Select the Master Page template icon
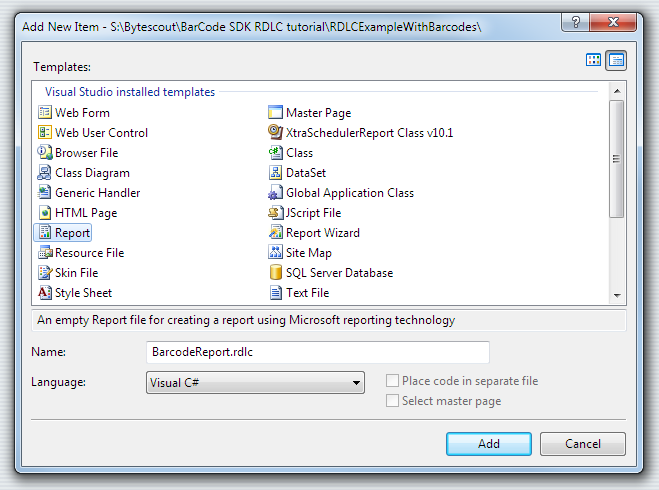The width and height of the screenshot is (659, 490). pyautogui.click(x=275, y=113)
